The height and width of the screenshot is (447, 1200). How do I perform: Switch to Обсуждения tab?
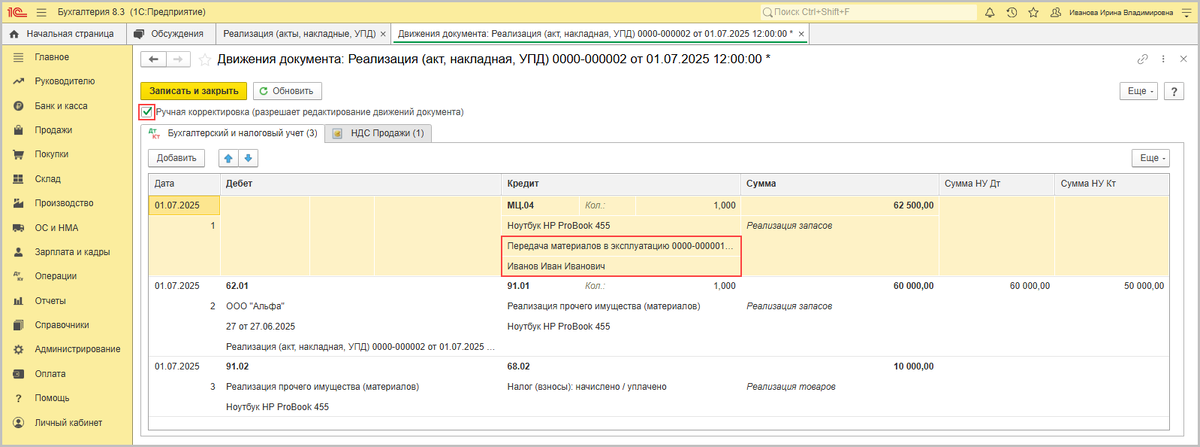click(x=169, y=34)
